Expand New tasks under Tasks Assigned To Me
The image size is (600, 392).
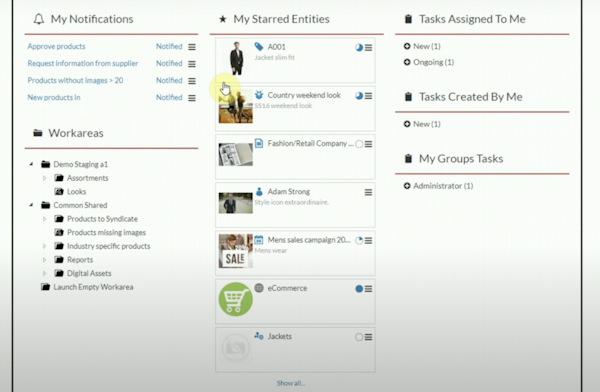[x=407, y=46]
